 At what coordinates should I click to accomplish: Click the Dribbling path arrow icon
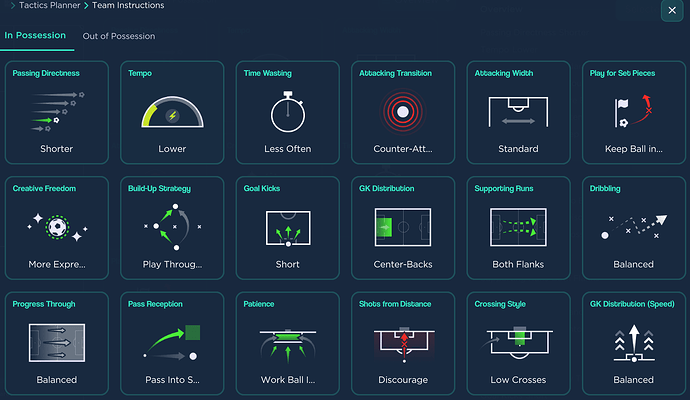(634, 227)
